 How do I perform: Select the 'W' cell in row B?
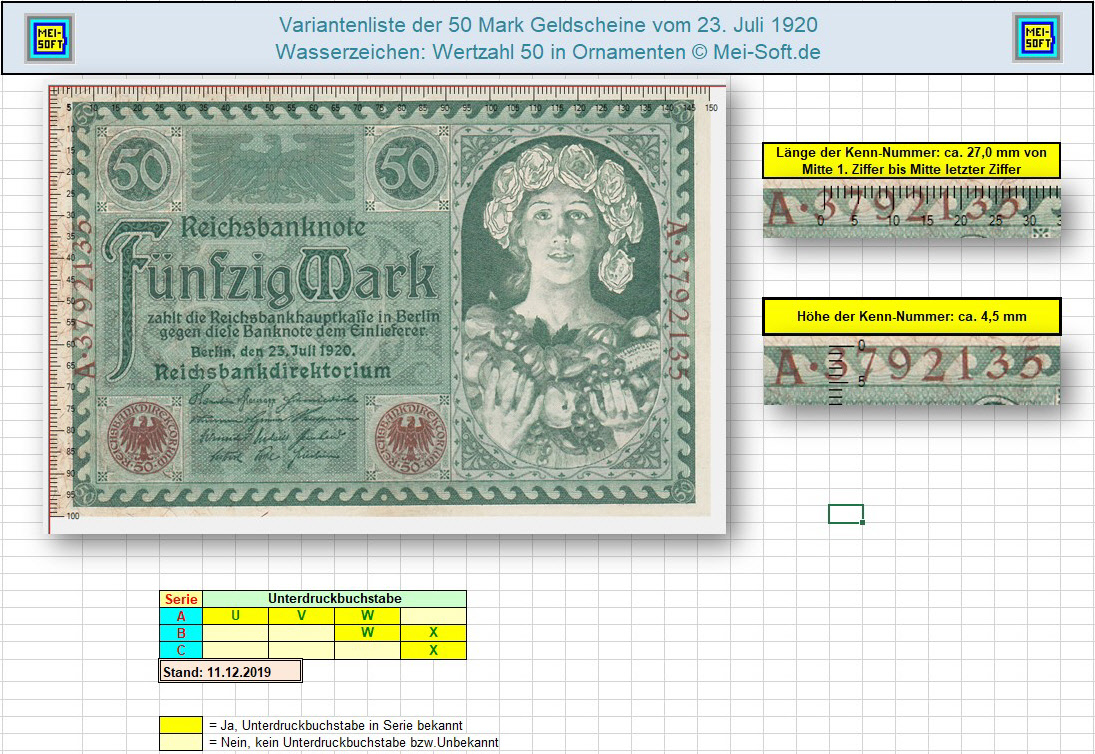click(367, 633)
